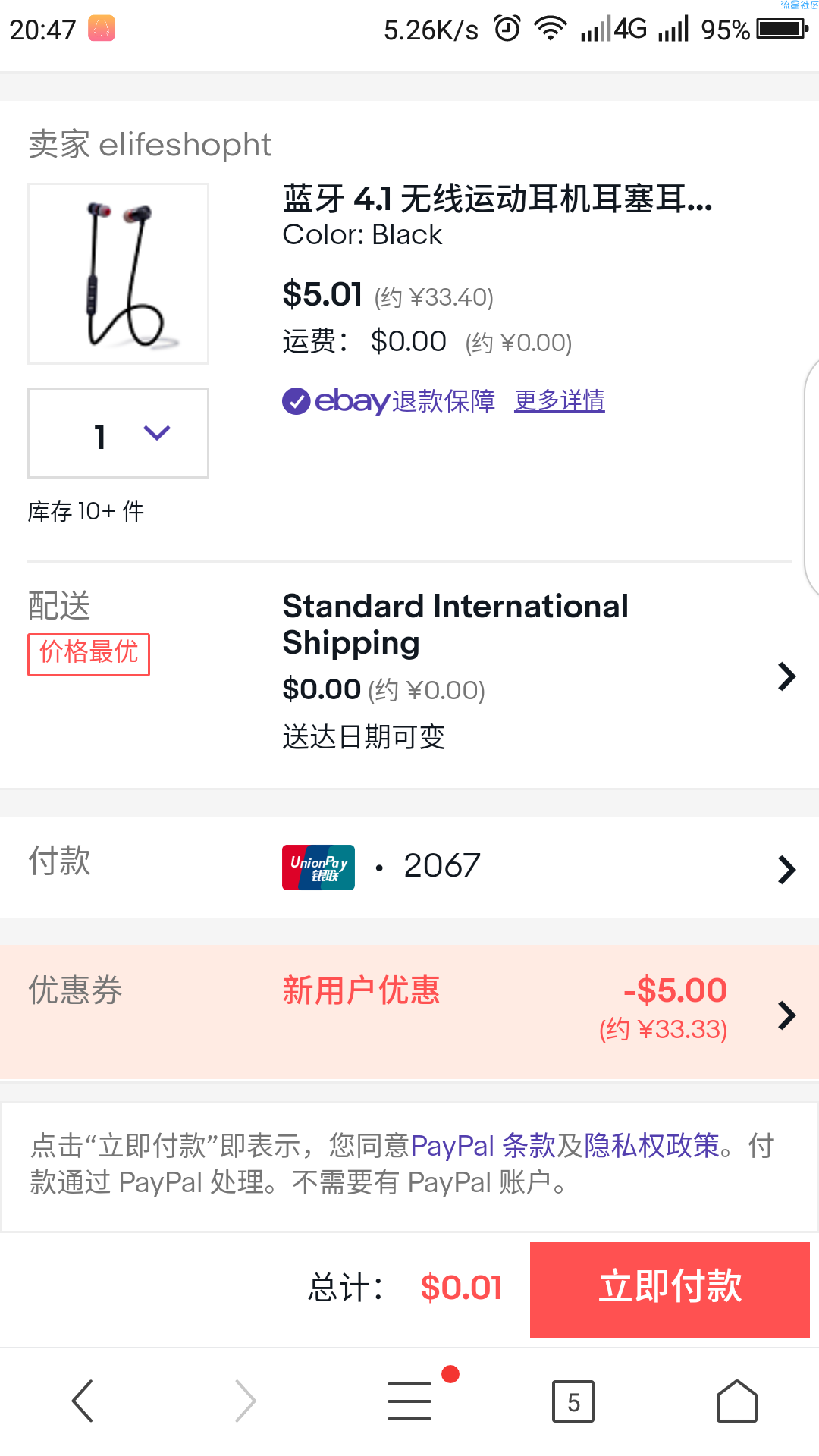Viewport: 819px width, 1456px height.
Task: Click the 立即付款 pay now button
Action: tap(670, 1289)
